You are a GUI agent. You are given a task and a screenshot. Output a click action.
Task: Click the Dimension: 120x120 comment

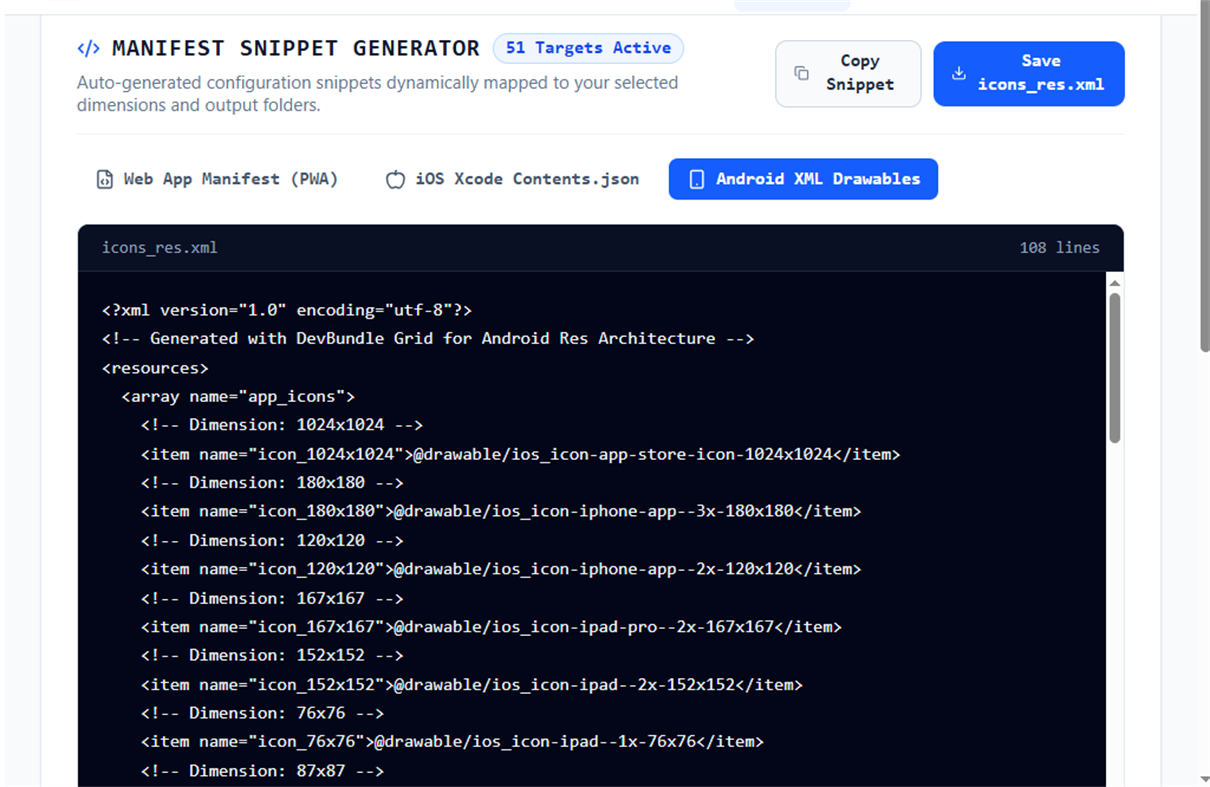click(272, 541)
